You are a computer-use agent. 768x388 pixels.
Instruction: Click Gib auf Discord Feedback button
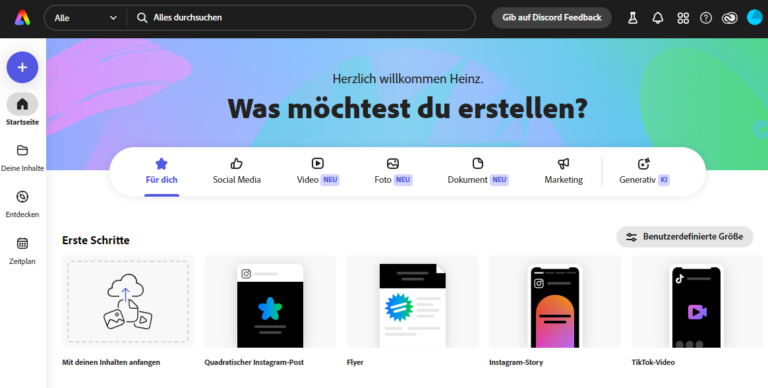(x=552, y=18)
